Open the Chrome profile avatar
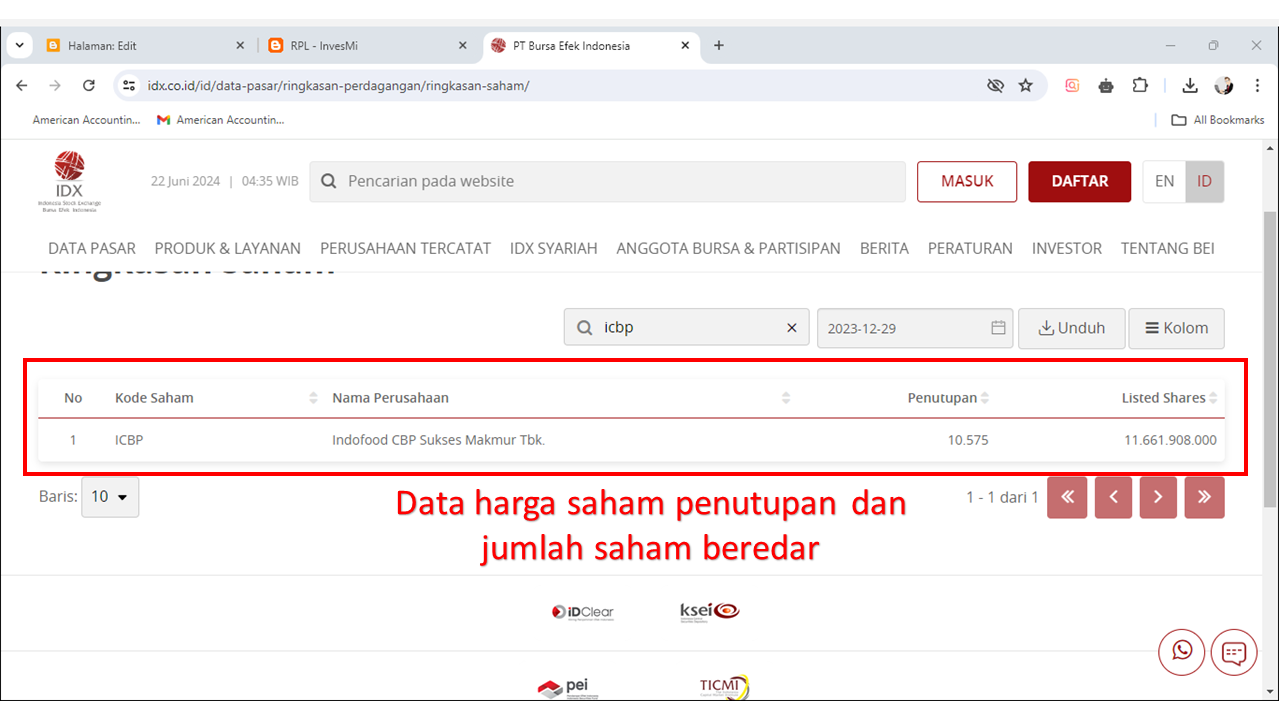Image resolution: width=1280 pixels, height=720 pixels. [1224, 86]
